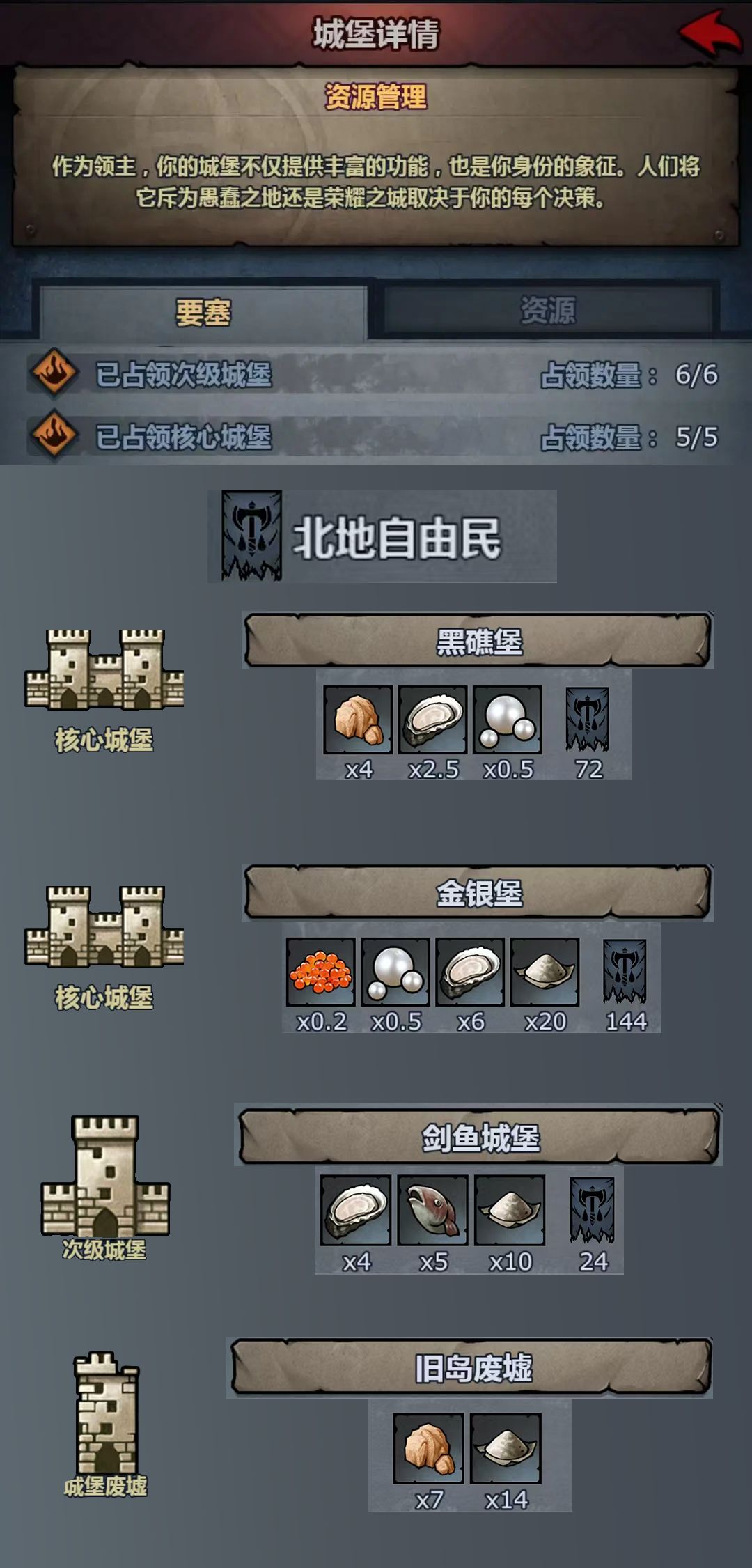Switch to the 资源 tab
752x1568 pixels.
548,311
